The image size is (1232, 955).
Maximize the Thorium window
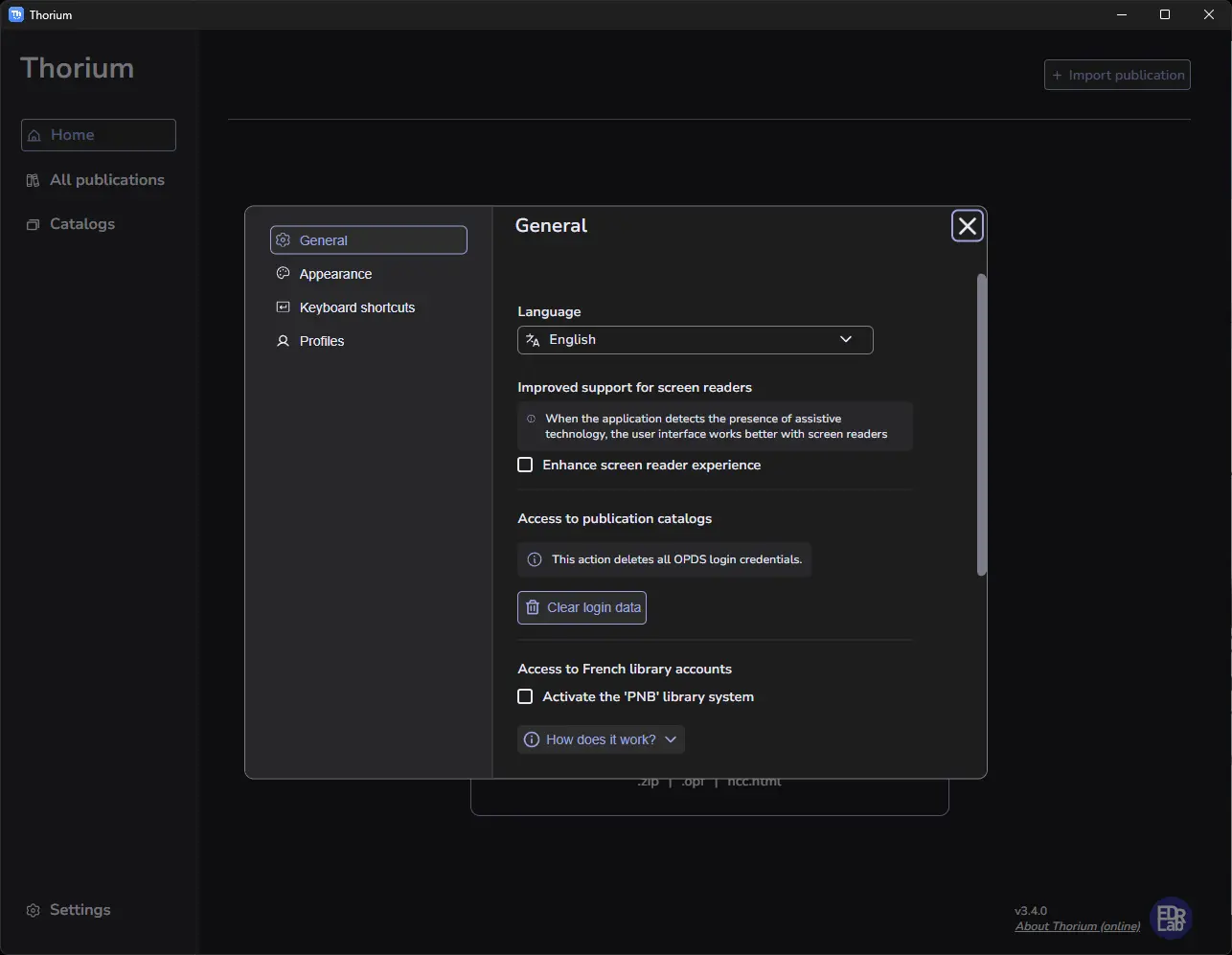[x=1165, y=14]
